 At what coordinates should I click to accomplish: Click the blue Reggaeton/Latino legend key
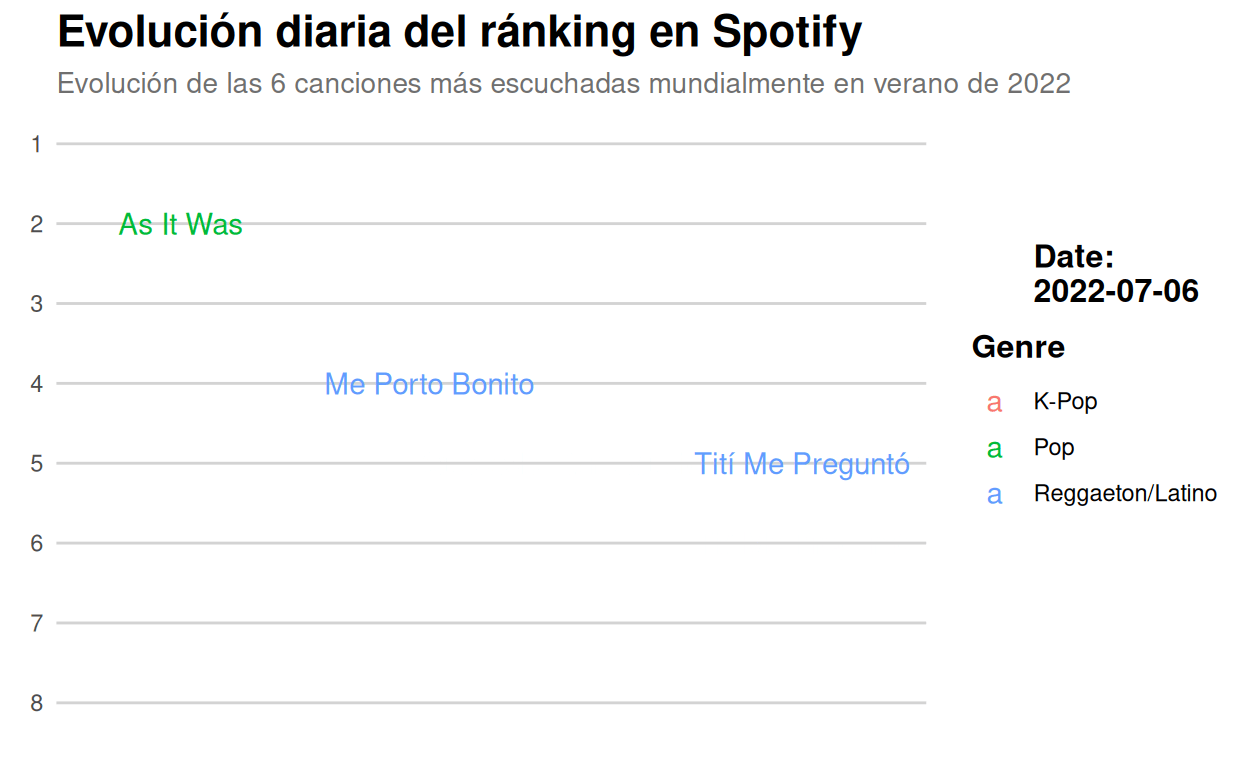click(x=994, y=495)
